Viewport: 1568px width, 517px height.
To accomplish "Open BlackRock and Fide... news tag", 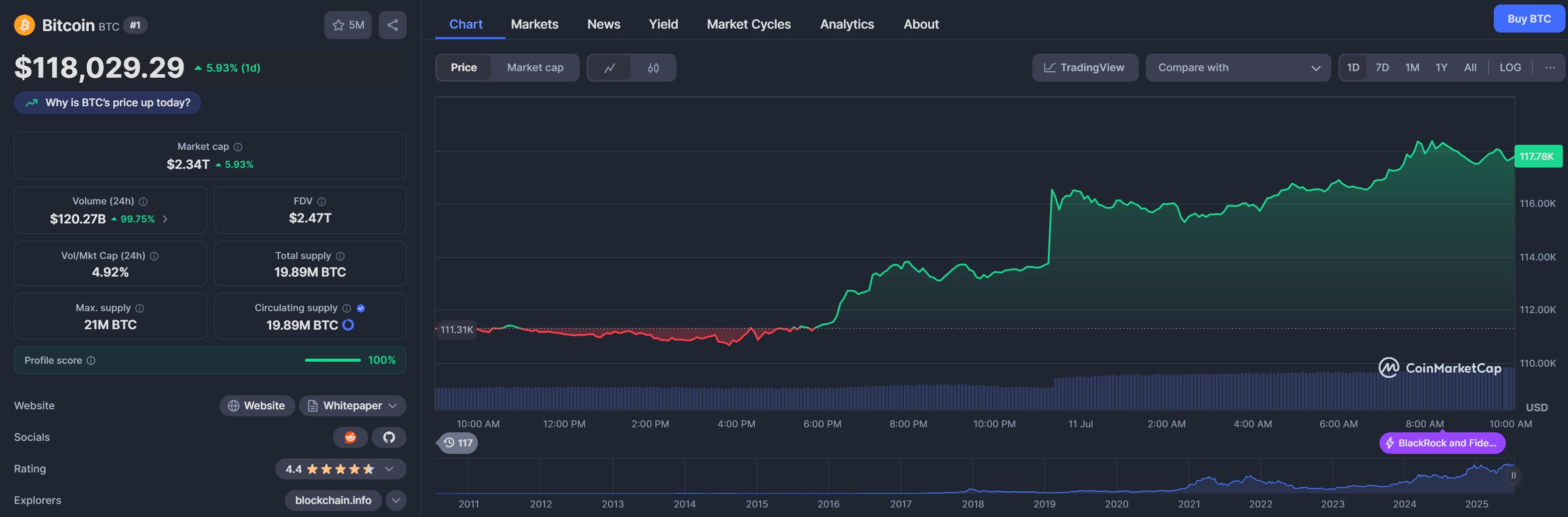I will pos(1442,443).
